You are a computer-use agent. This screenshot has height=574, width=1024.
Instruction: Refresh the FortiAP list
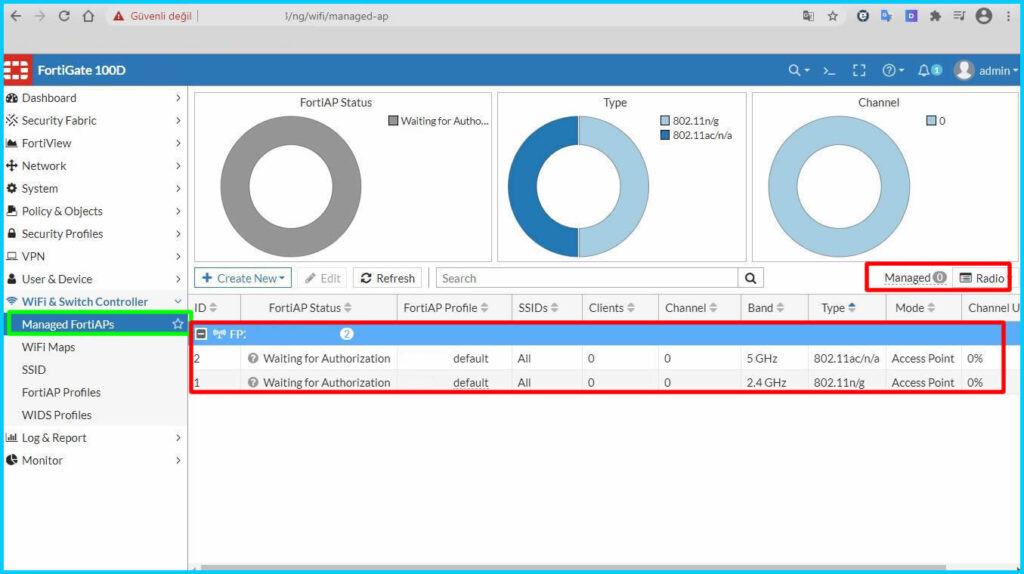[x=388, y=278]
